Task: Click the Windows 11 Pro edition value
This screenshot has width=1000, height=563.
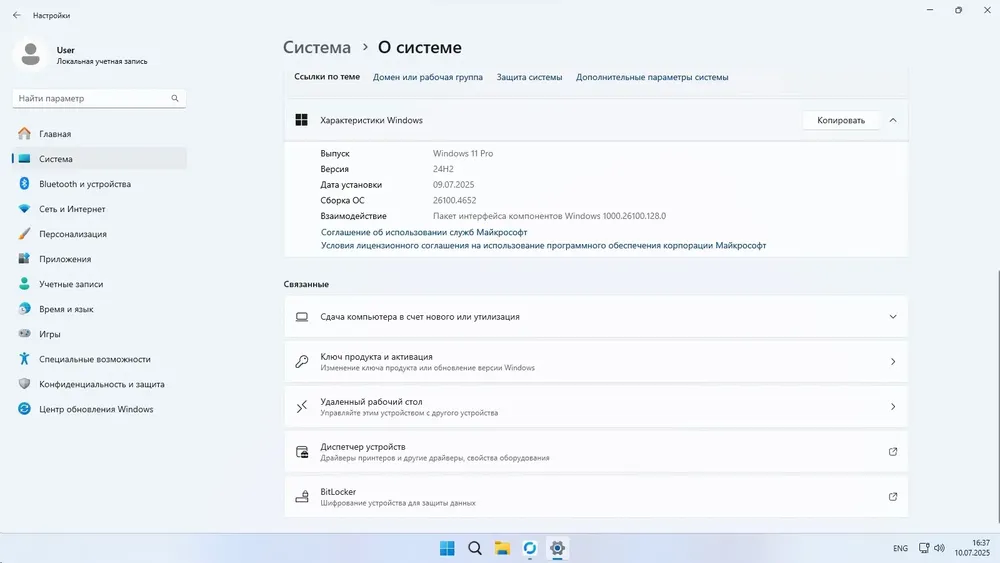Action: pos(463,153)
